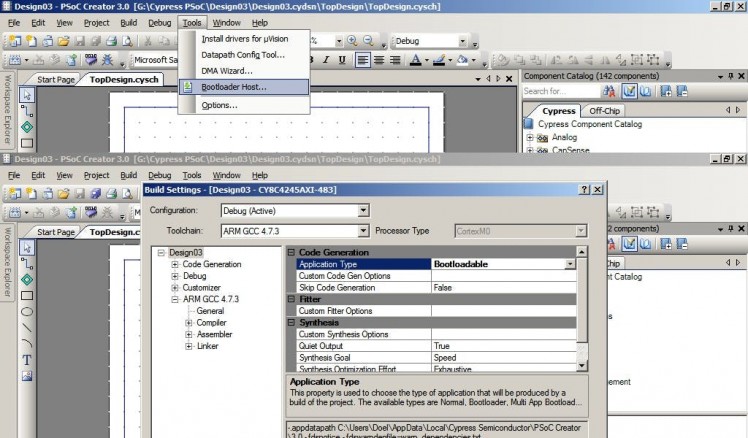Click Print icon in upper toolbar

click(111, 41)
